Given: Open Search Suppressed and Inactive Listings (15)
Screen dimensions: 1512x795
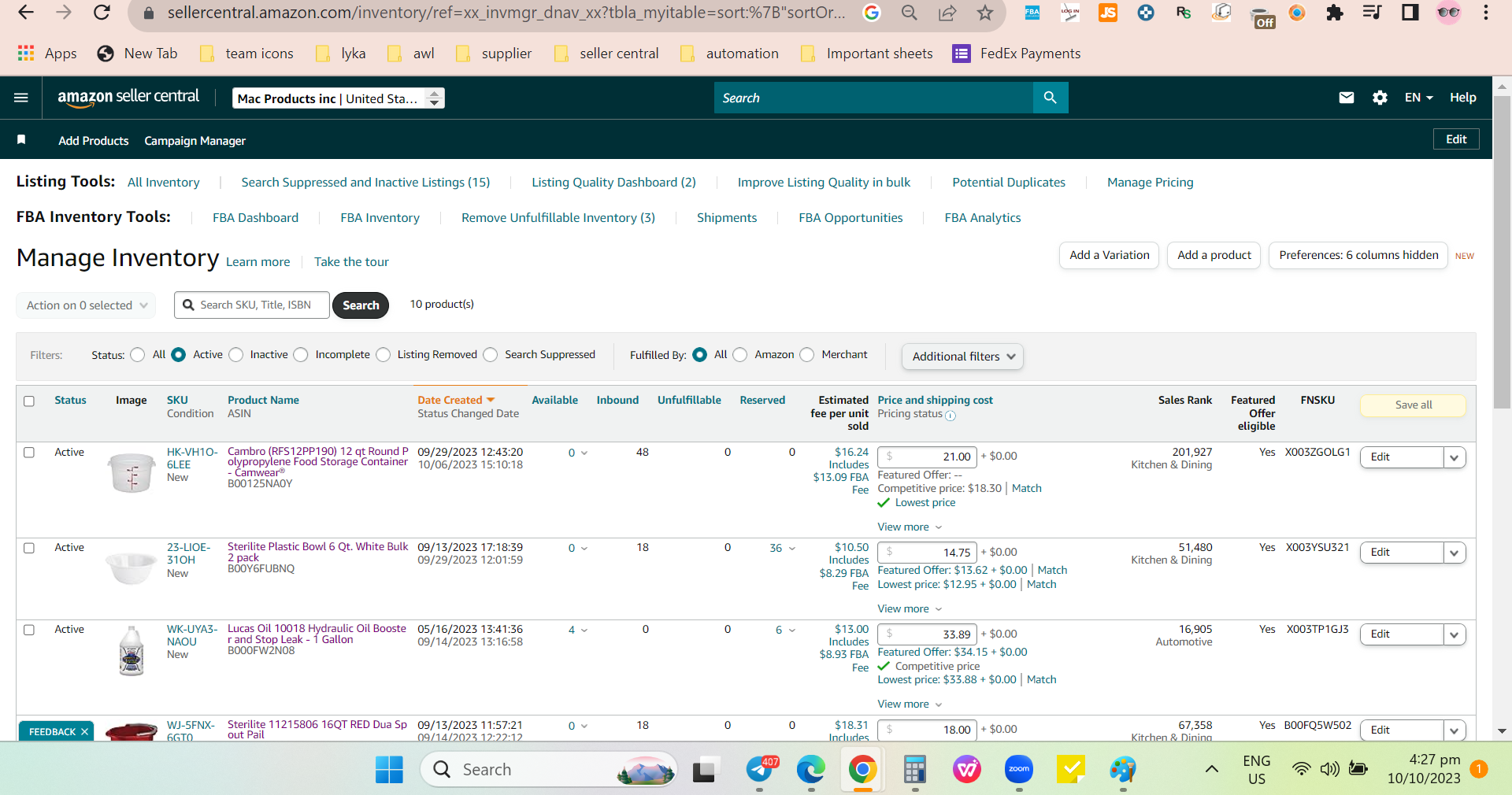Looking at the screenshot, I should (x=365, y=183).
